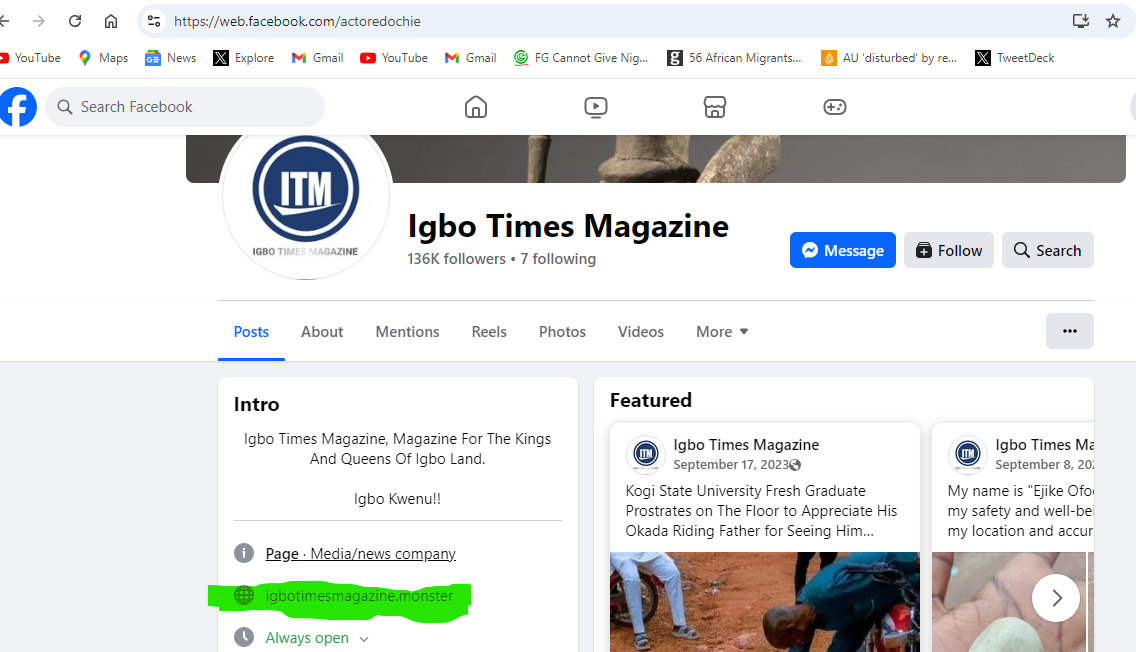Open Facebook Video (Watch) icon

[x=596, y=107]
